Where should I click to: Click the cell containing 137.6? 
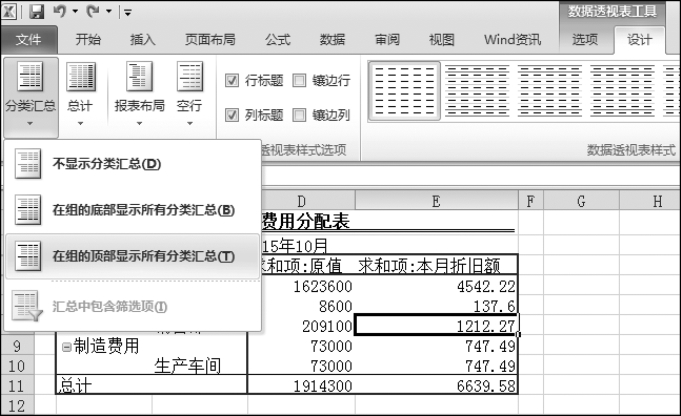pos(436,306)
